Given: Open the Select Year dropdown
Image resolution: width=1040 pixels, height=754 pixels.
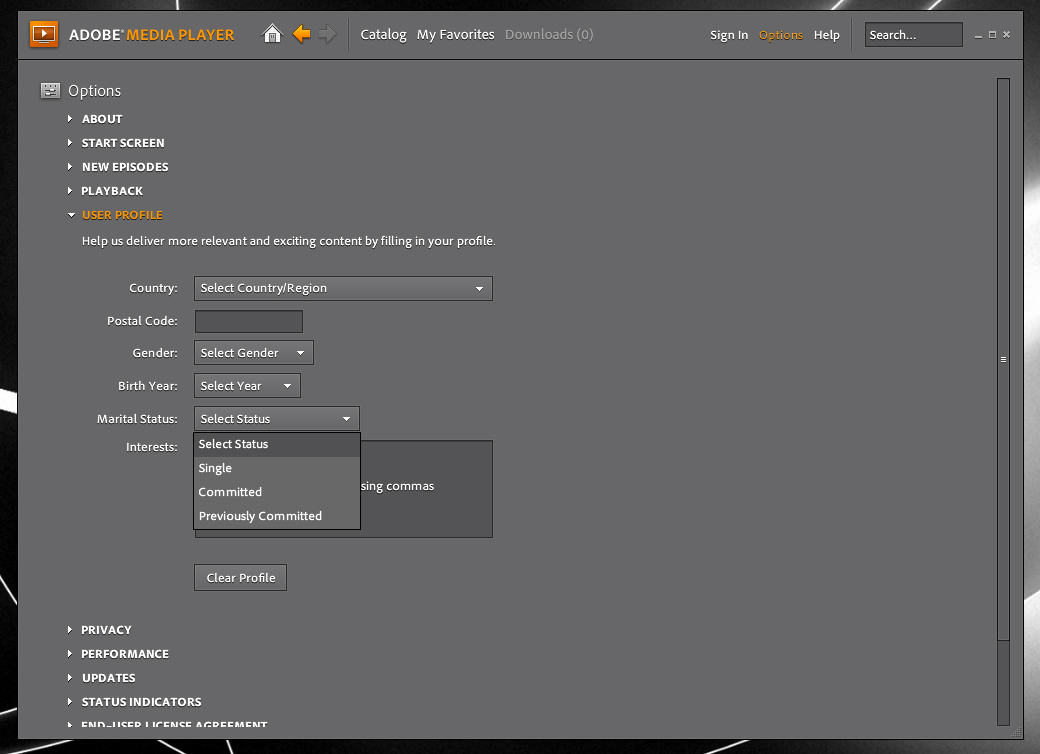Looking at the screenshot, I should [247, 386].
